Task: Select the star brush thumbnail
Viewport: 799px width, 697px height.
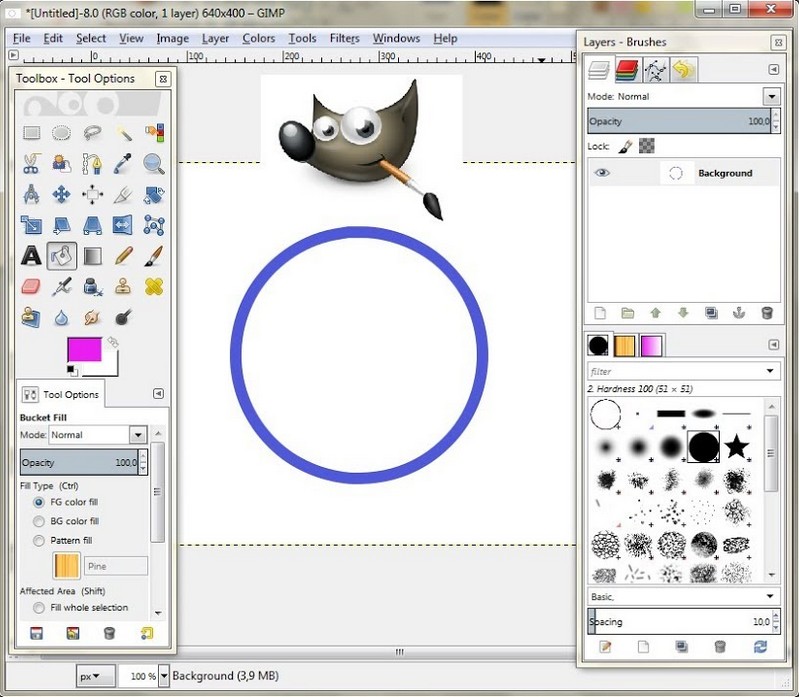Action: pos(737,446)
